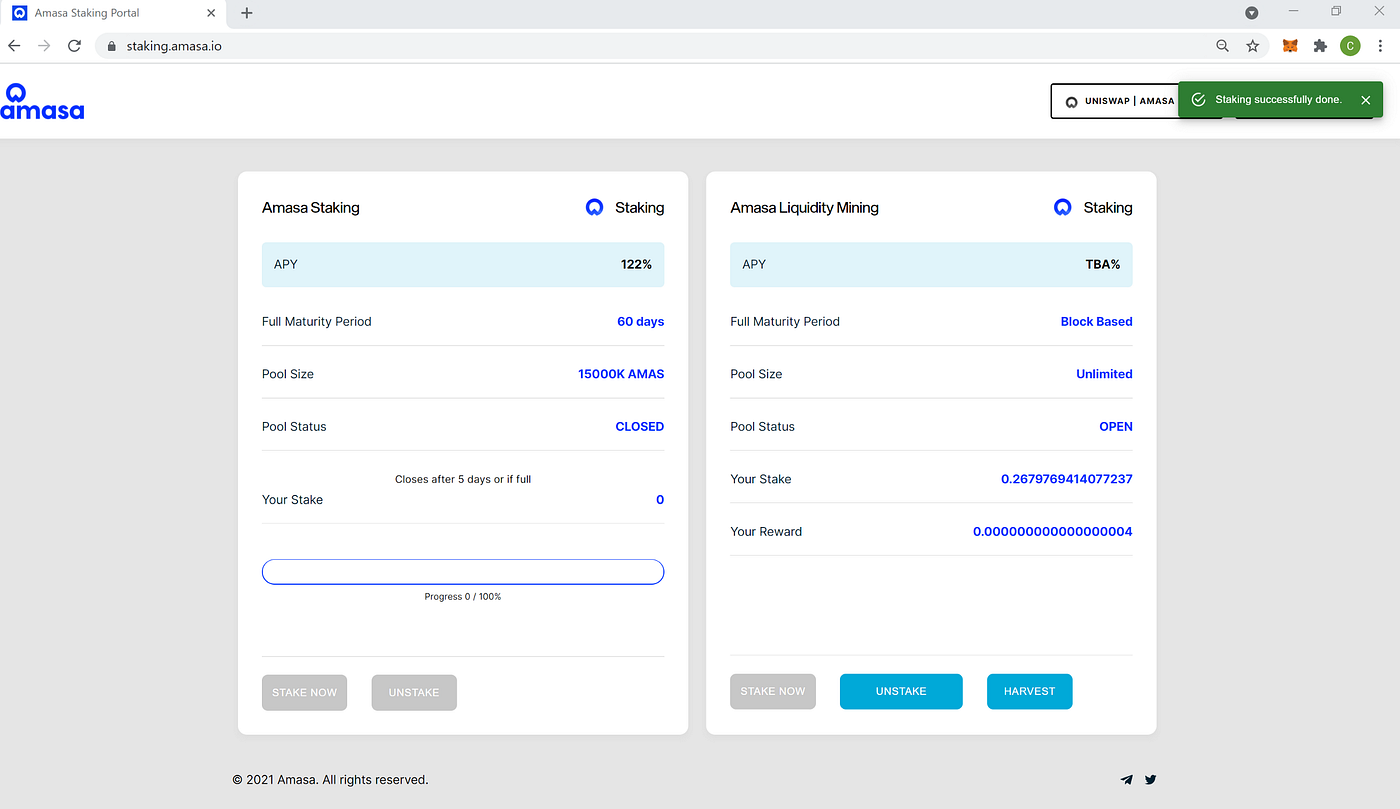
Task: Open the MetaMask fox extension icon
Action: tap(1290, 46)
